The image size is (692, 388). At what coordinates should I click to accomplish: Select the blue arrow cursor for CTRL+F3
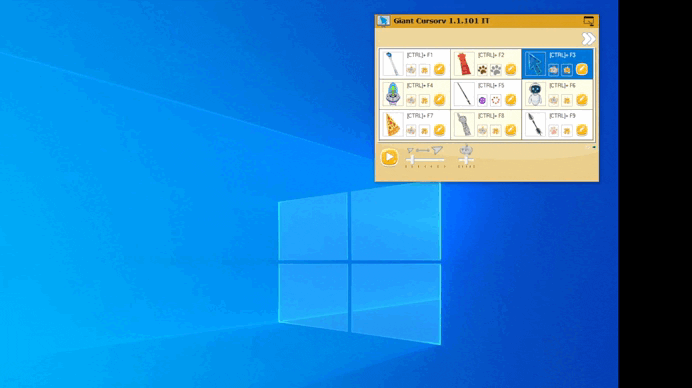[535, 64]
